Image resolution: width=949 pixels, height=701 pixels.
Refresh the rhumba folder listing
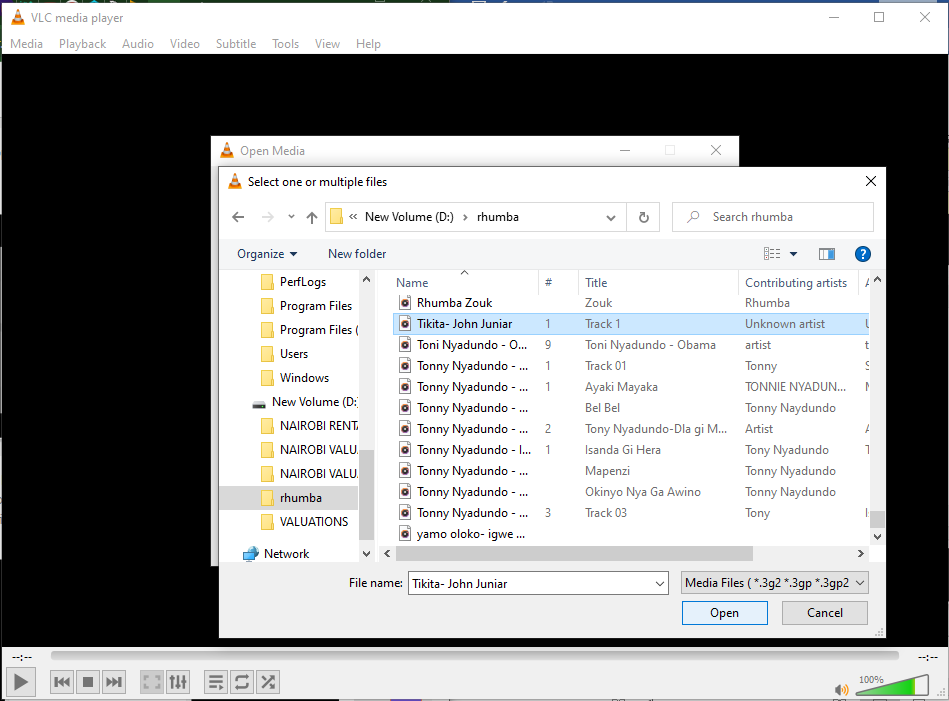coord(643,217)
